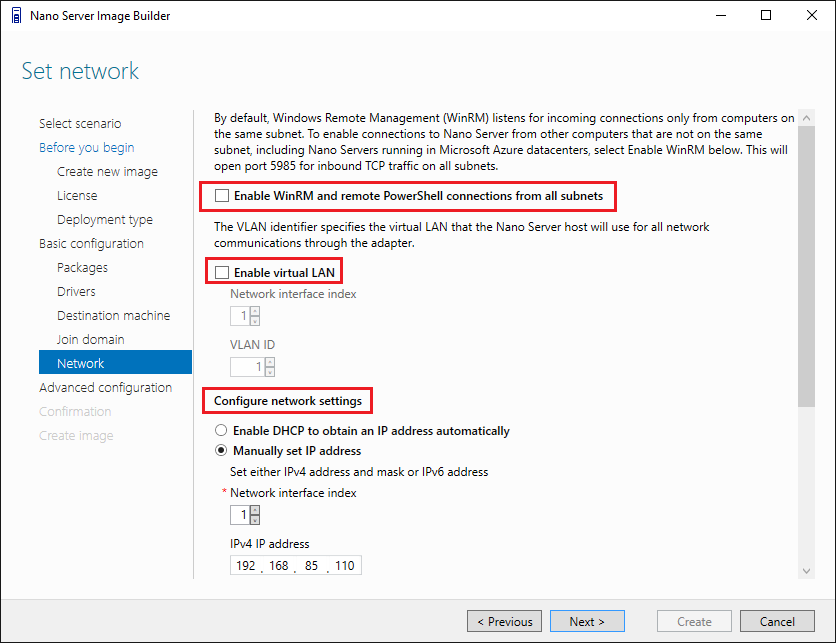Tick the Enable virtual LAN checkbox
This screenshot has width=836, height=643.
tap(222, 272)
